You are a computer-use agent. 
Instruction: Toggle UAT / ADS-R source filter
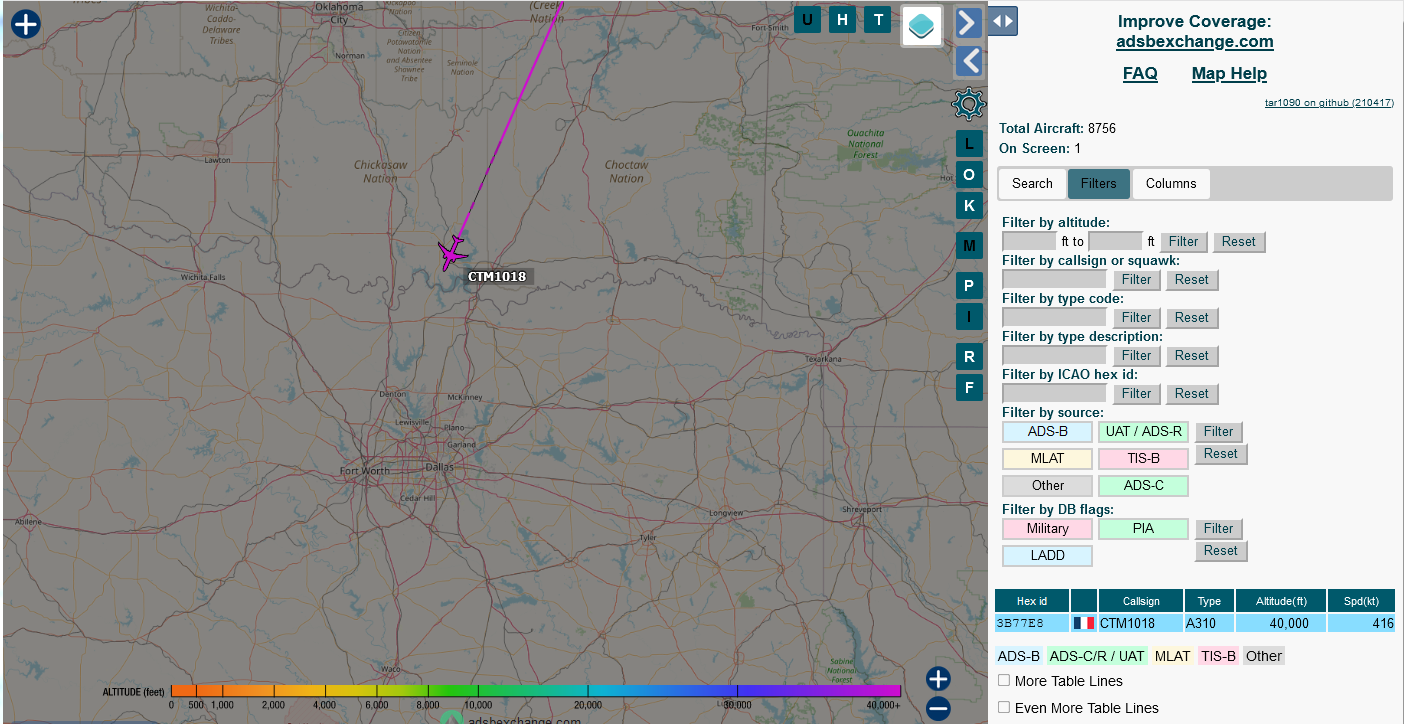pos(1144,432)
